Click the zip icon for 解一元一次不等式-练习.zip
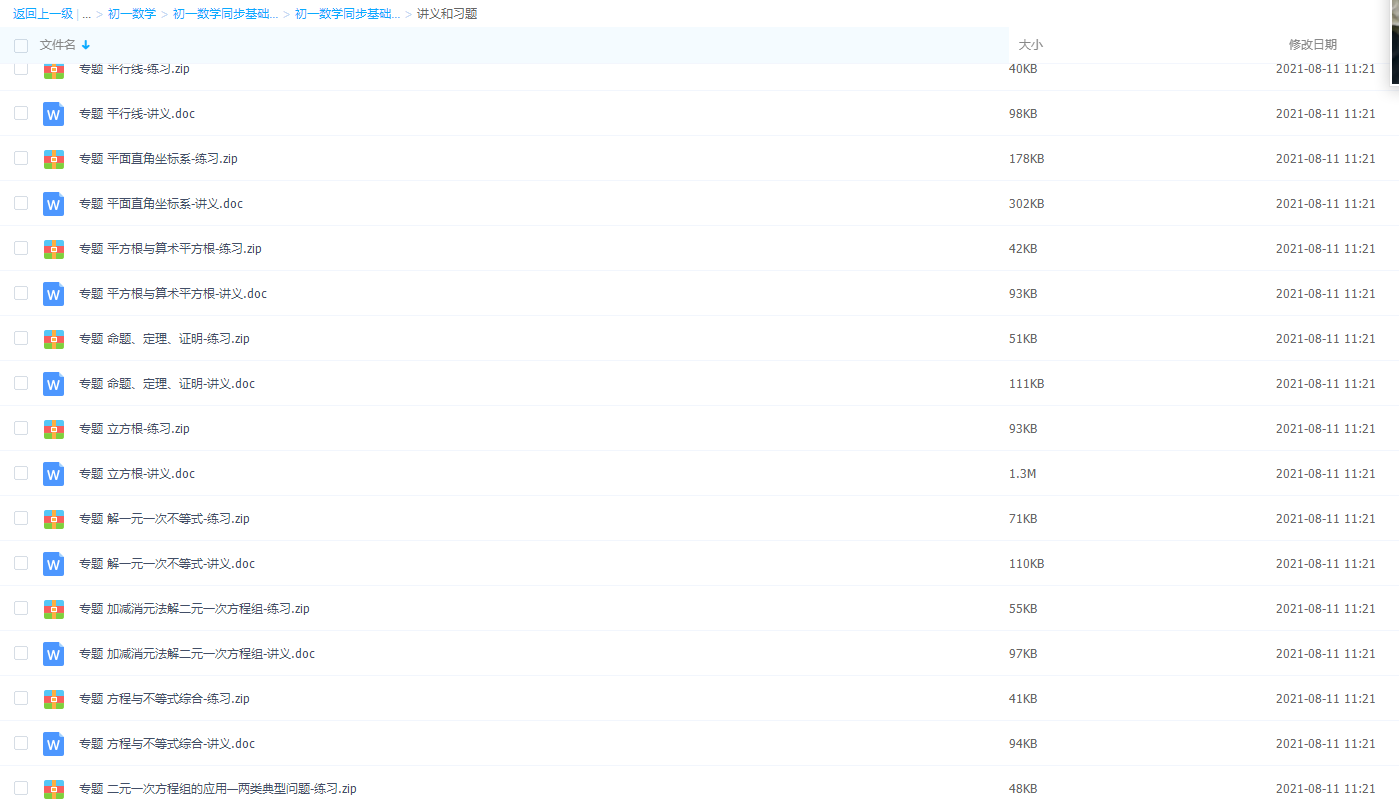Viewport: 1399px width, 802px height. pyautogui.click(x=54, y=519)
